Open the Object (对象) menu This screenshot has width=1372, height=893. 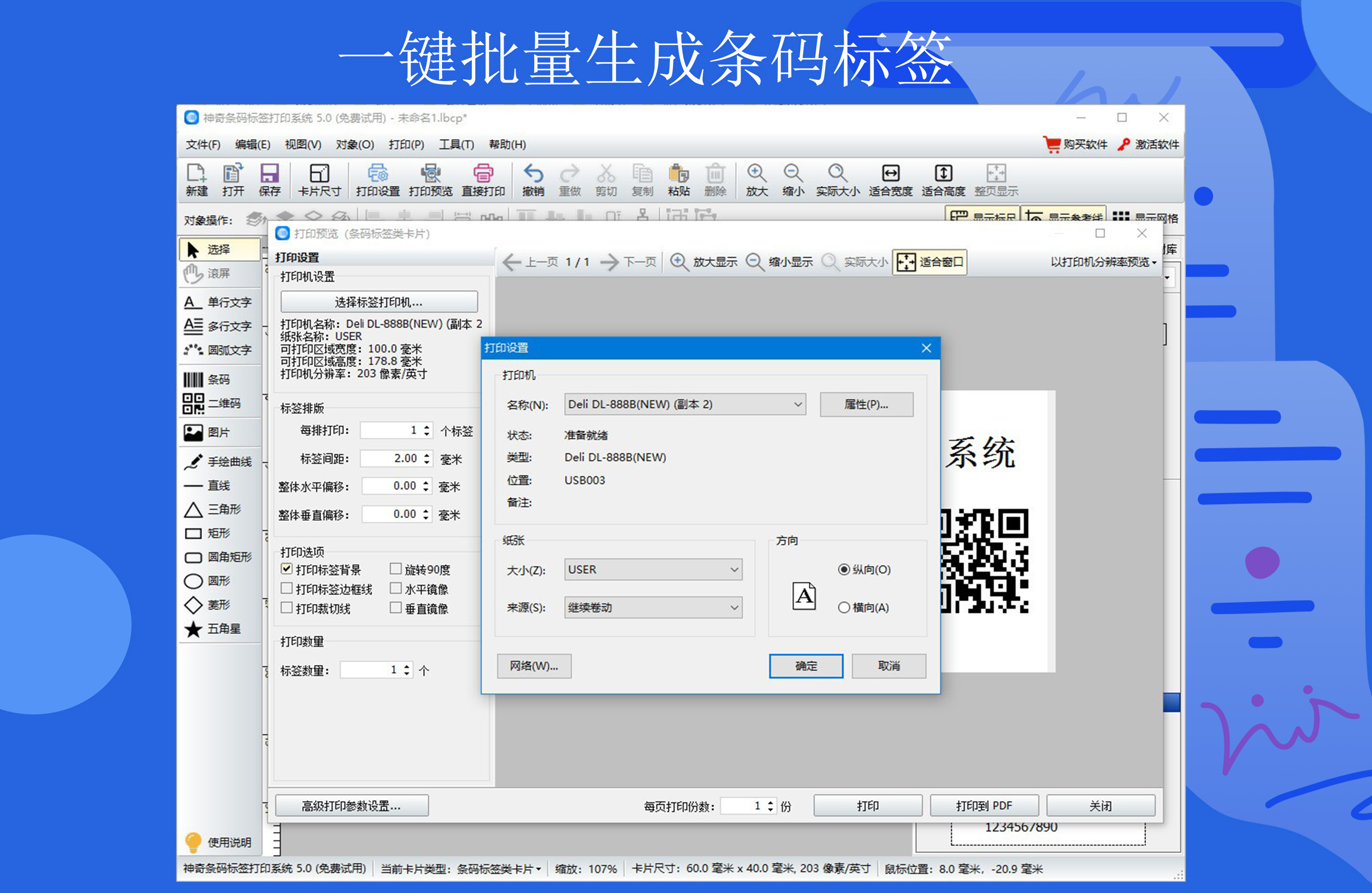tap(354, 144)
